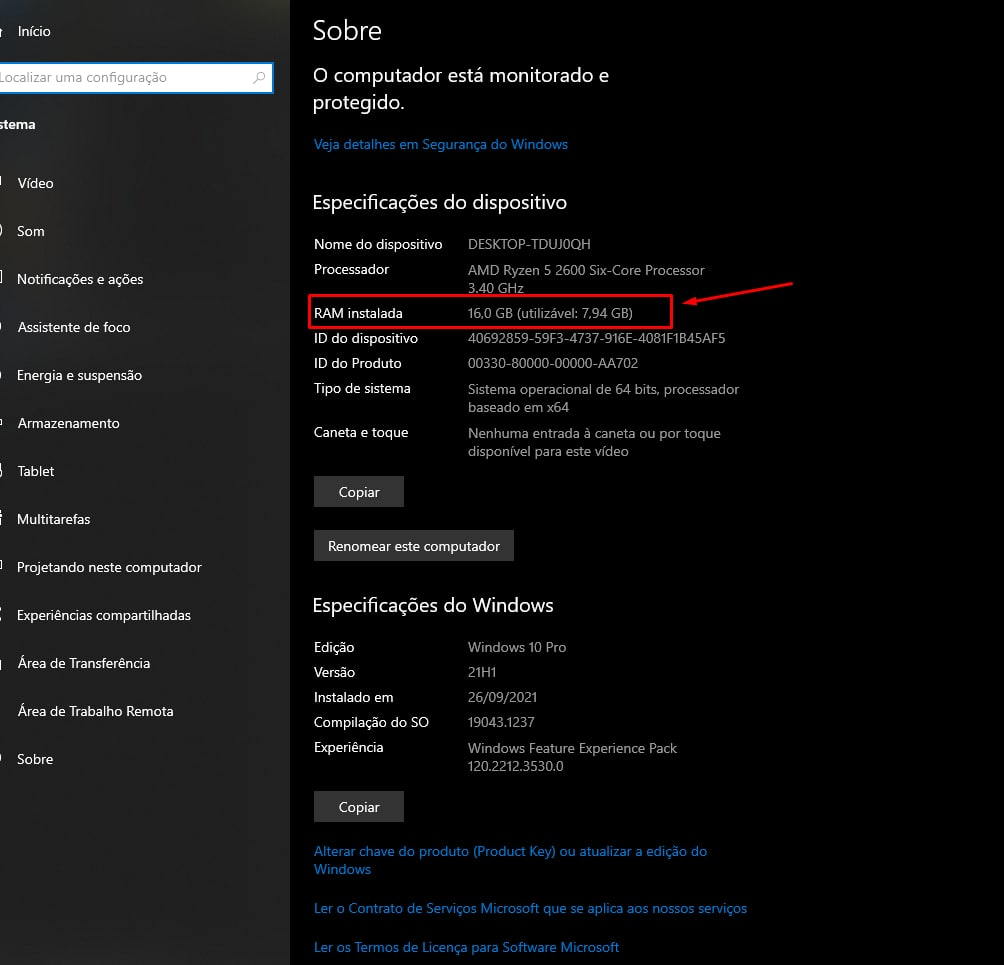1004x965 pixels.
Task: Click 'Renomear este computador' button
Action: click(414, 546)
